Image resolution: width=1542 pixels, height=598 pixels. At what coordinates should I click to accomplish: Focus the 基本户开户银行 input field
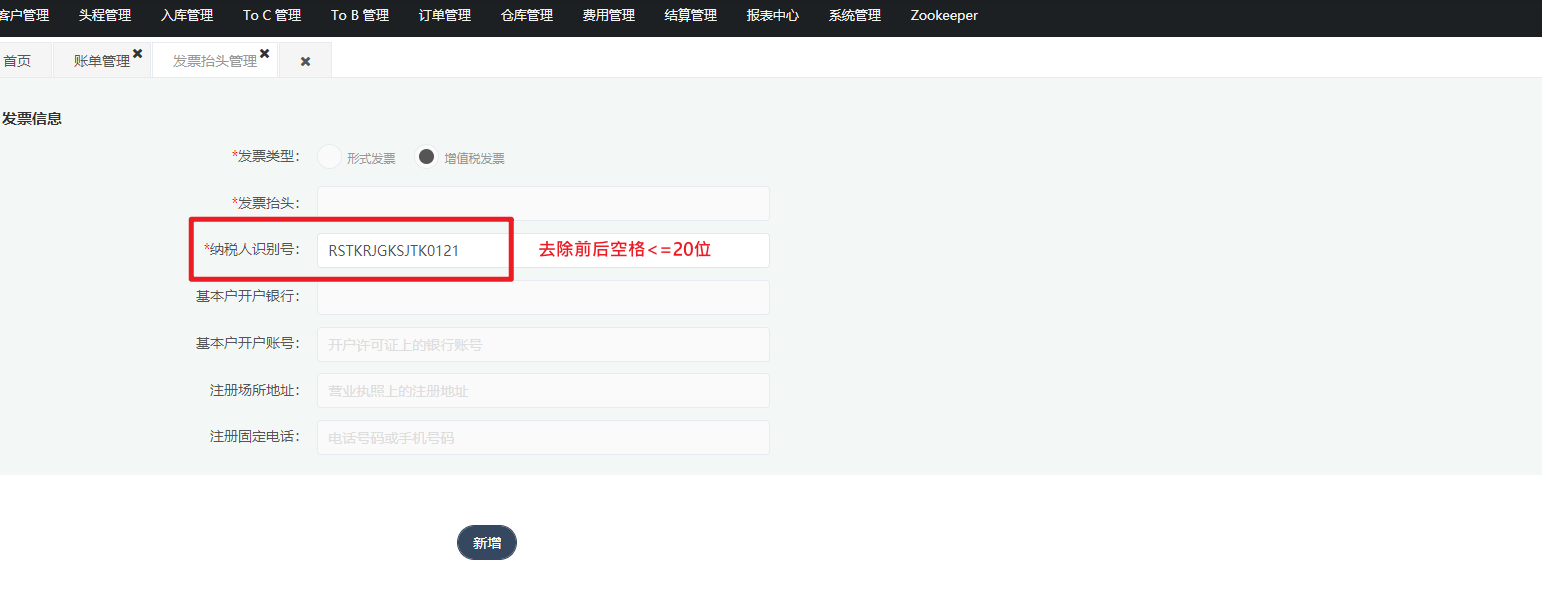click(543, 297)
